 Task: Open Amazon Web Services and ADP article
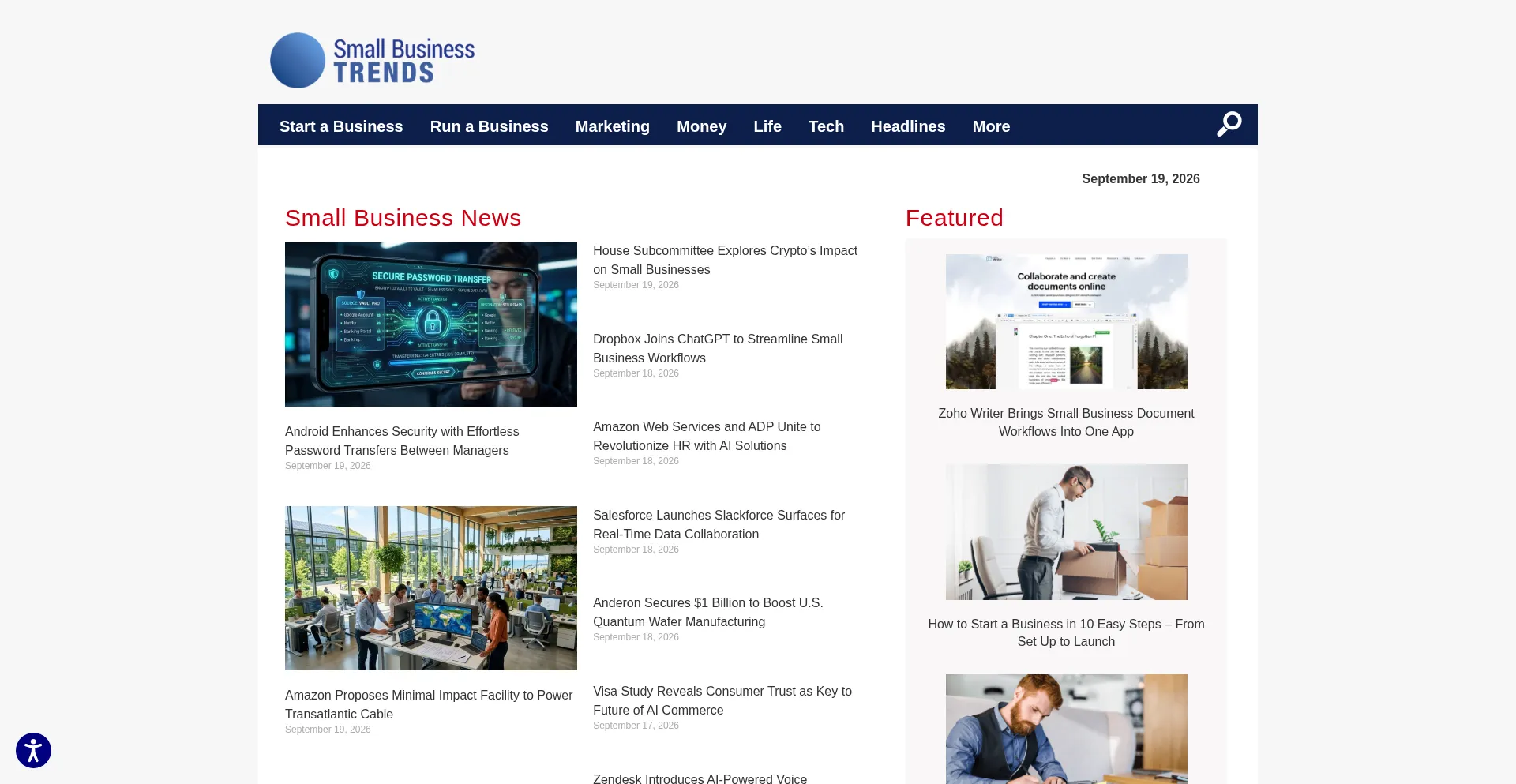(707, 436)
